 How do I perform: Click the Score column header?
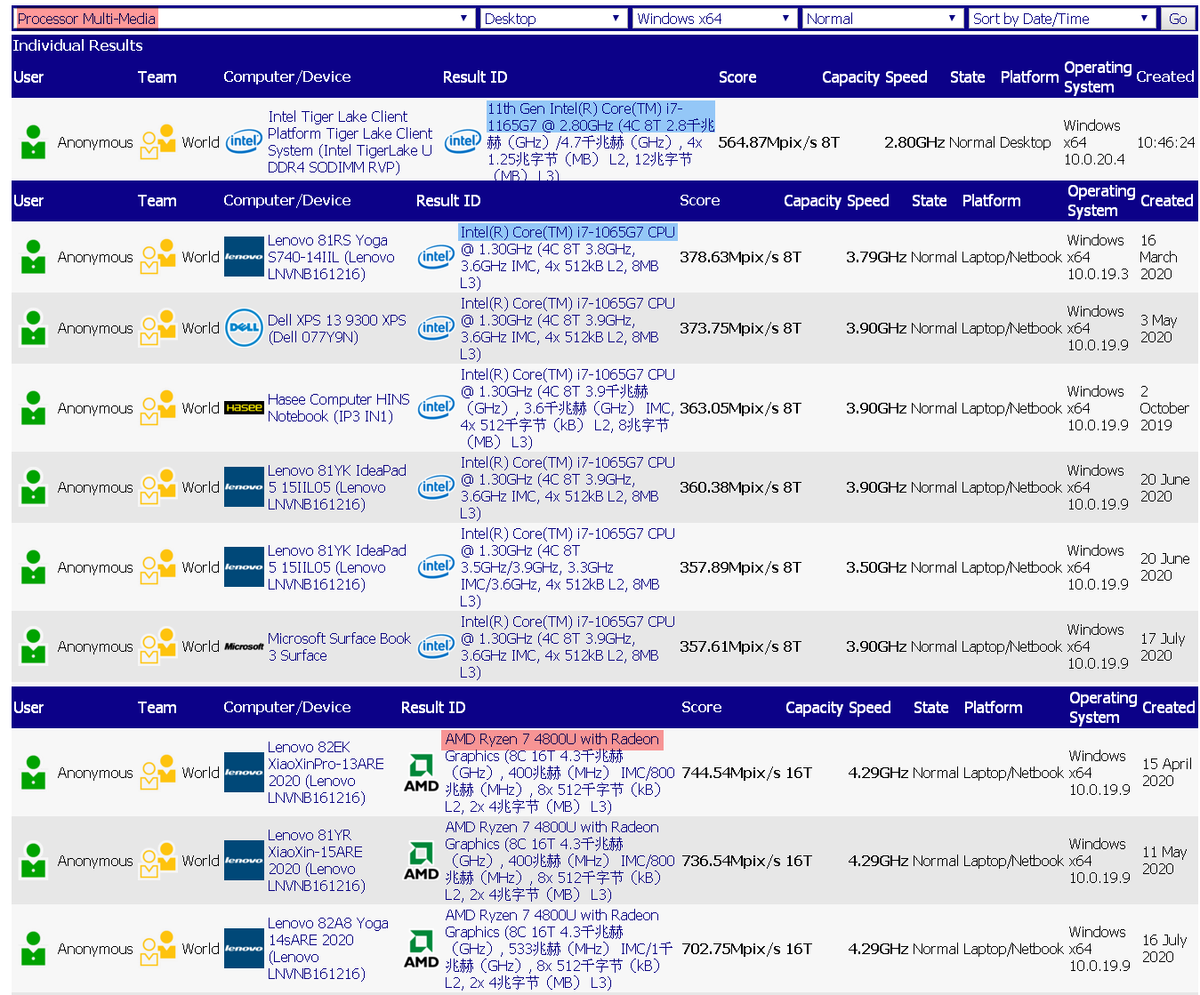click(737, 77)
